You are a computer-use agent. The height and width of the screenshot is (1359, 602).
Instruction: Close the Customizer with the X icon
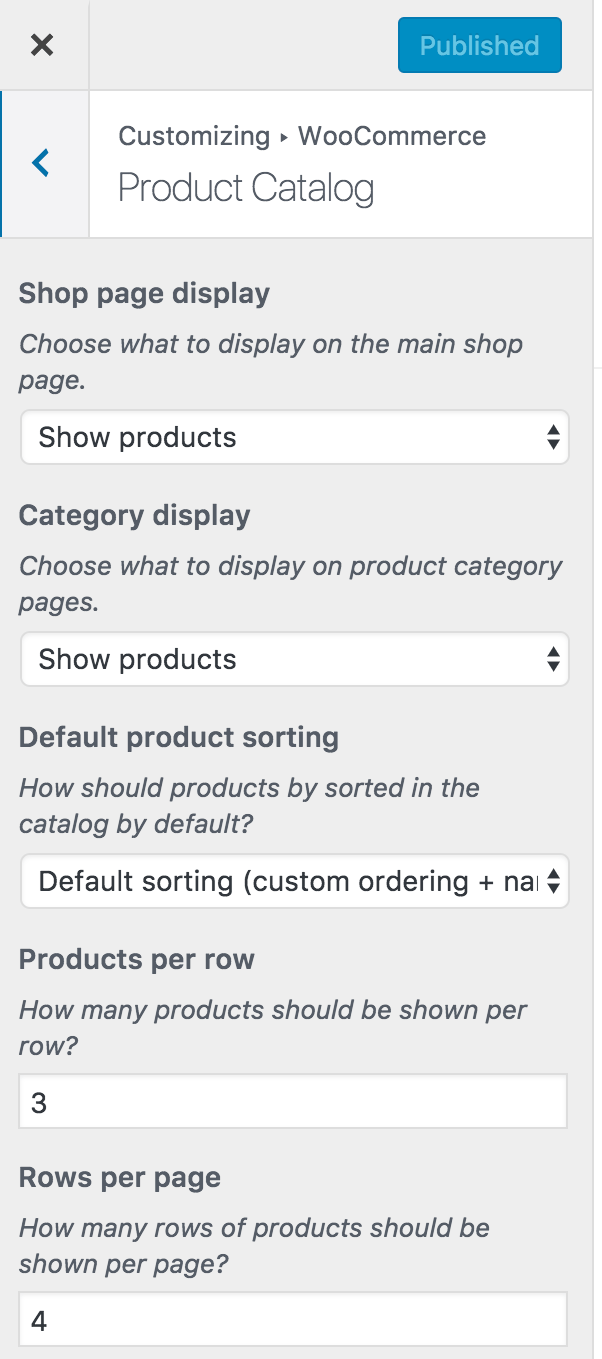click(42, 45)
